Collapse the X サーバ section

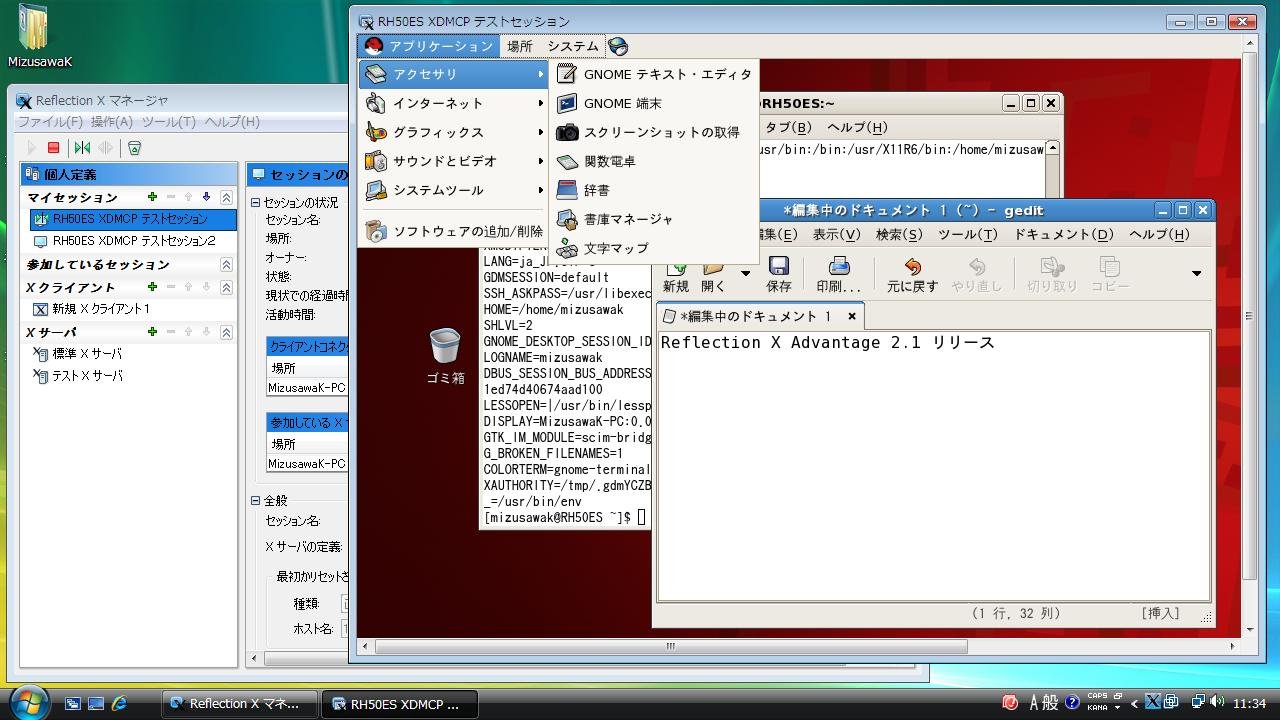click(226, 332)
